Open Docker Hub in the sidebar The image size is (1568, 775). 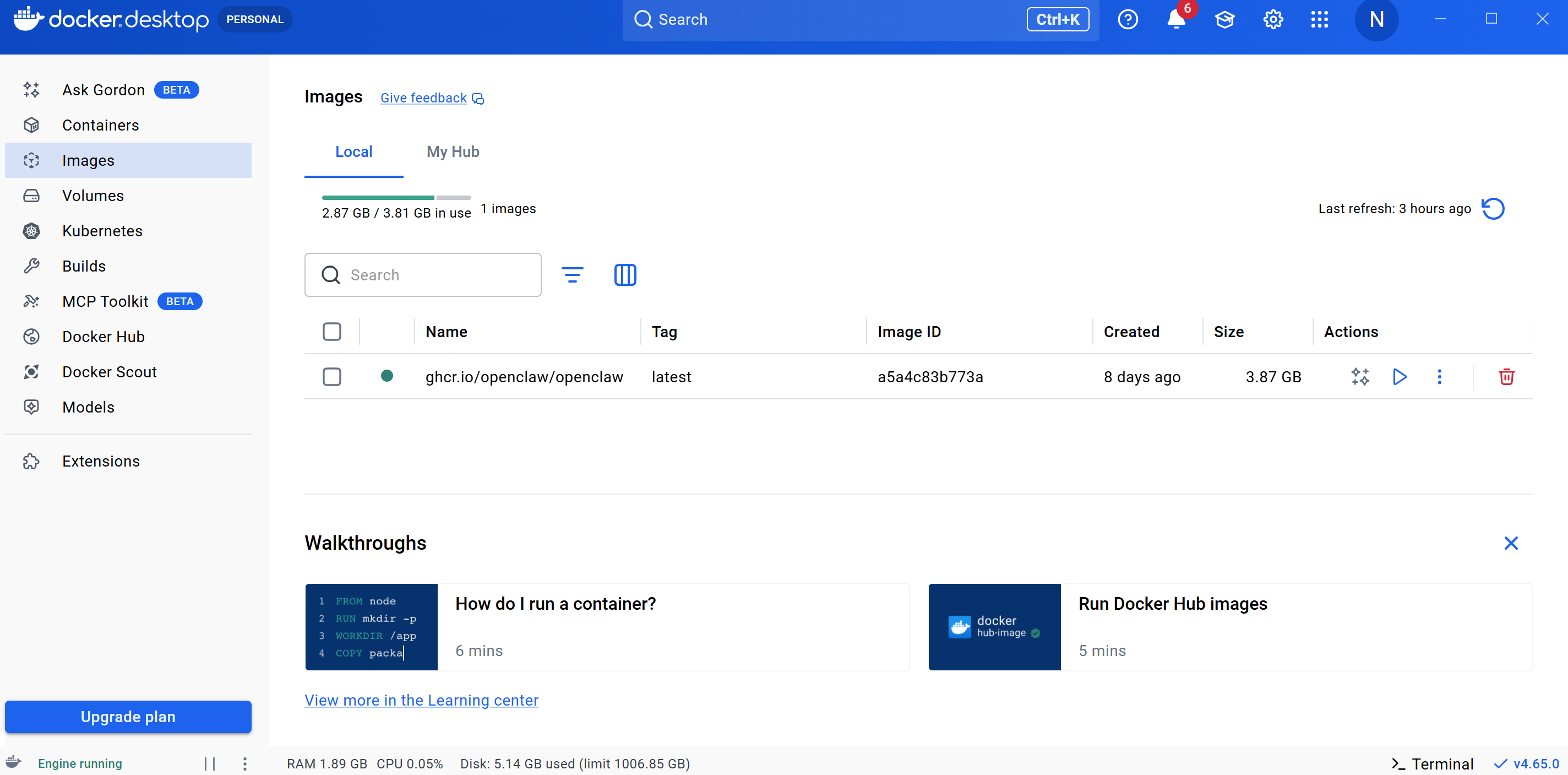(x=128, y=337)
